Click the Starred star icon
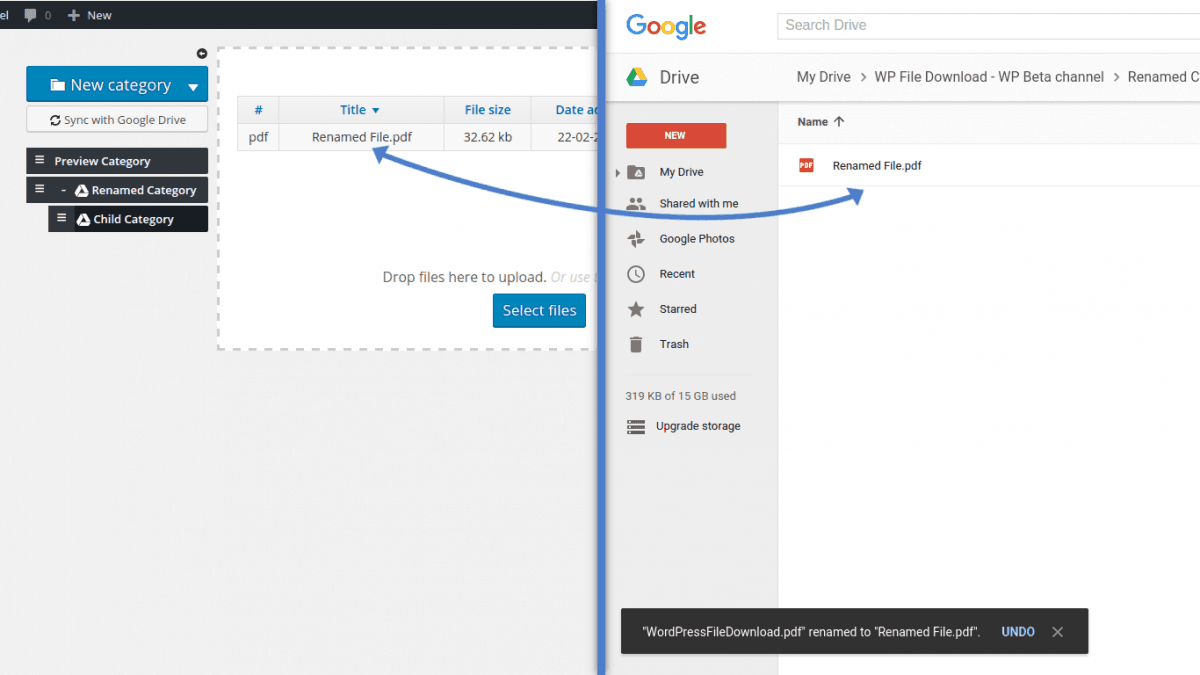 (x=636, y=309)
